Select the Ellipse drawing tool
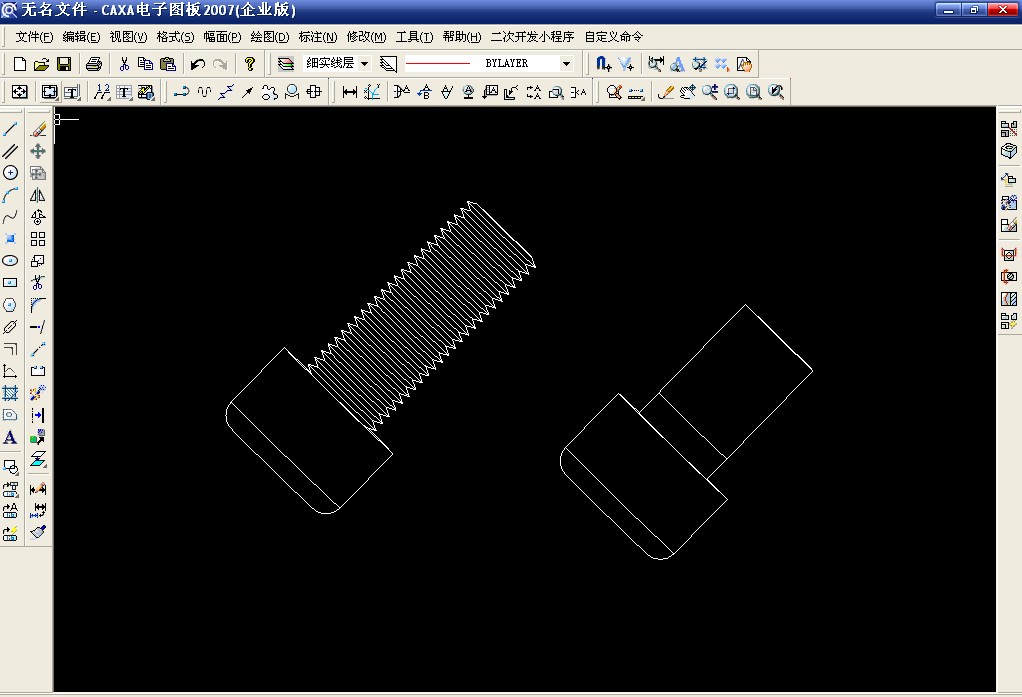The image size is (1022, 697). pyautogui.click(x=10, y=261)
